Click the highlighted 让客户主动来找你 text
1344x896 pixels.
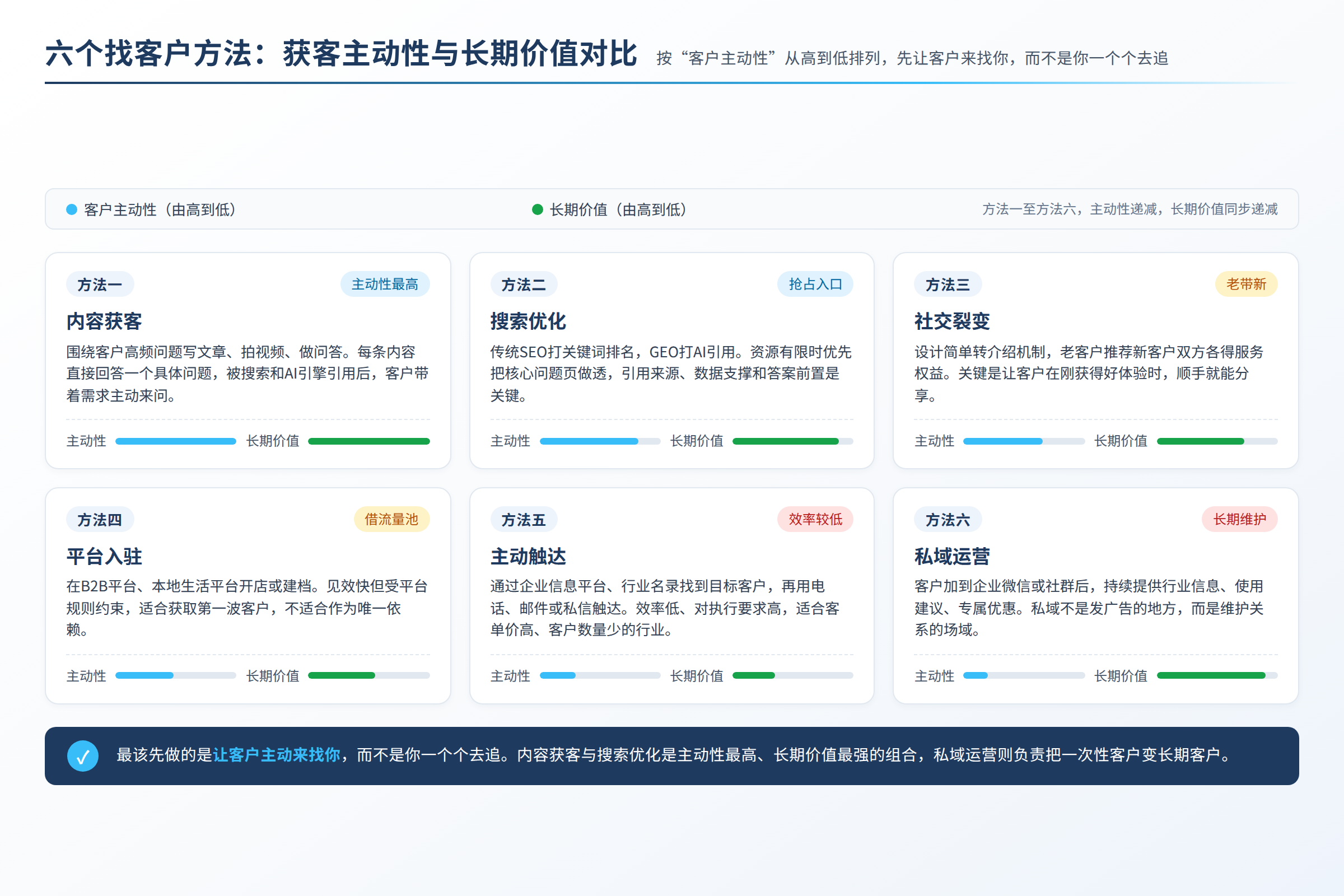point(277,755)
